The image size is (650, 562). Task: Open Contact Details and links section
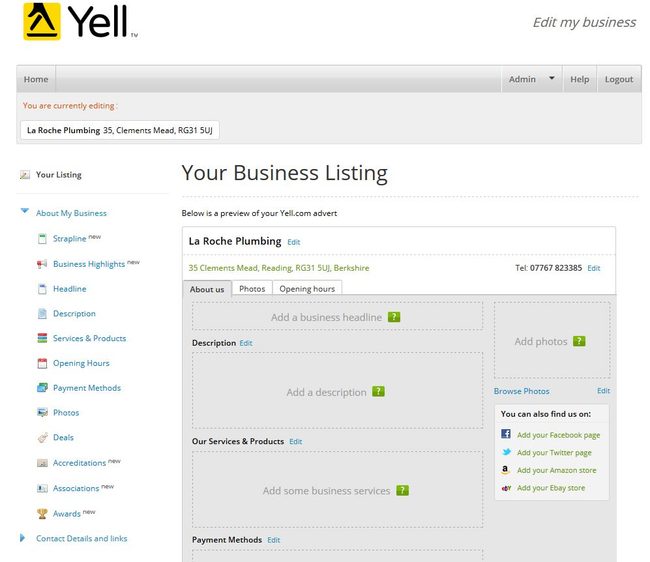pyautogui.click(x=82, y=538)
